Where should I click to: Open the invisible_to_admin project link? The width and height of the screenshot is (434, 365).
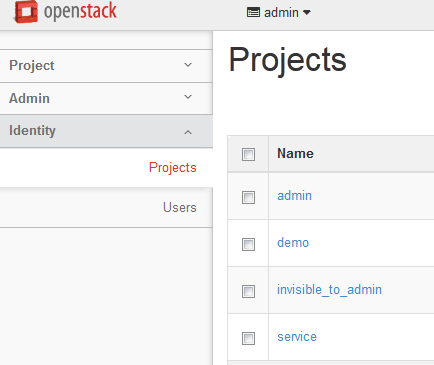(329, 290)
